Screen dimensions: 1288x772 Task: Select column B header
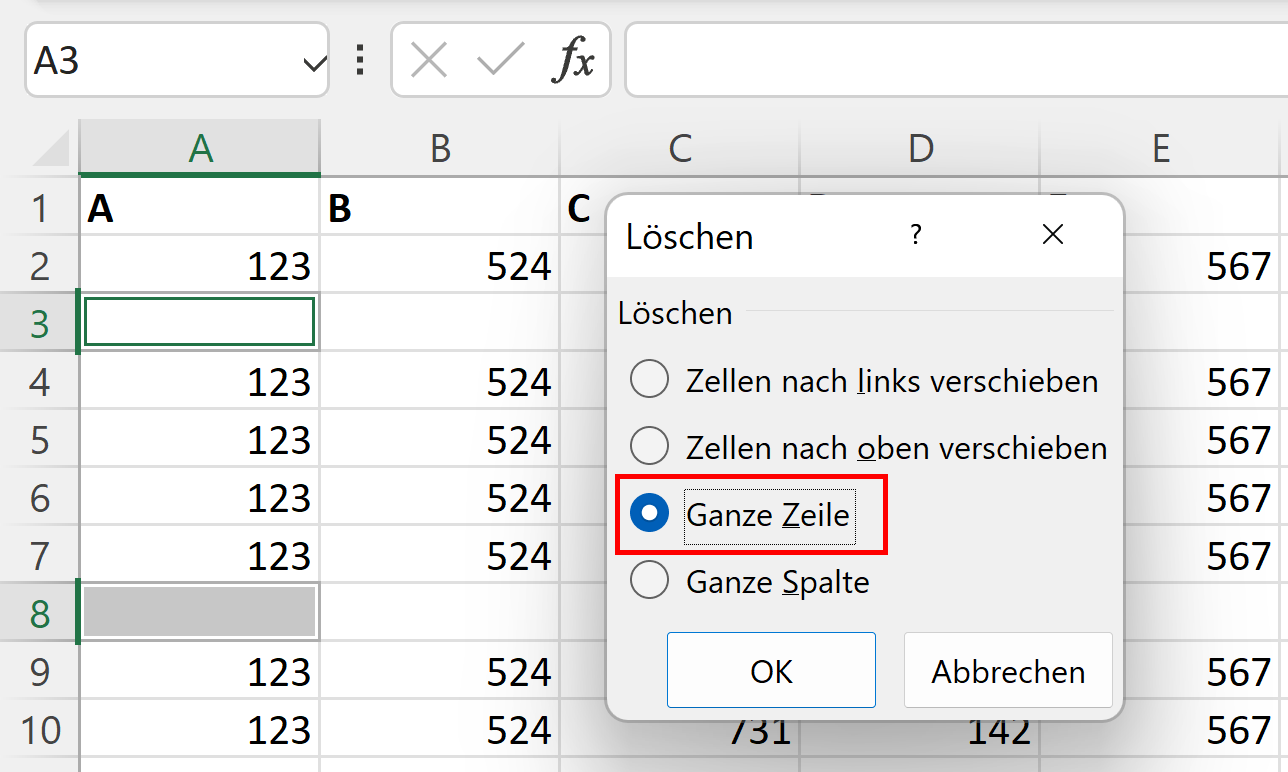440,149
